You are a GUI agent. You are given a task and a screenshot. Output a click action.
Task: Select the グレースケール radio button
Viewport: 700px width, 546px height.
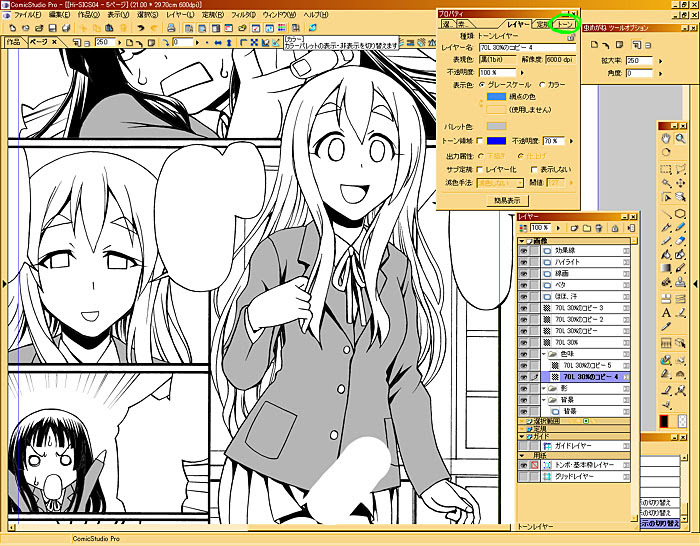tap(482, 84)
